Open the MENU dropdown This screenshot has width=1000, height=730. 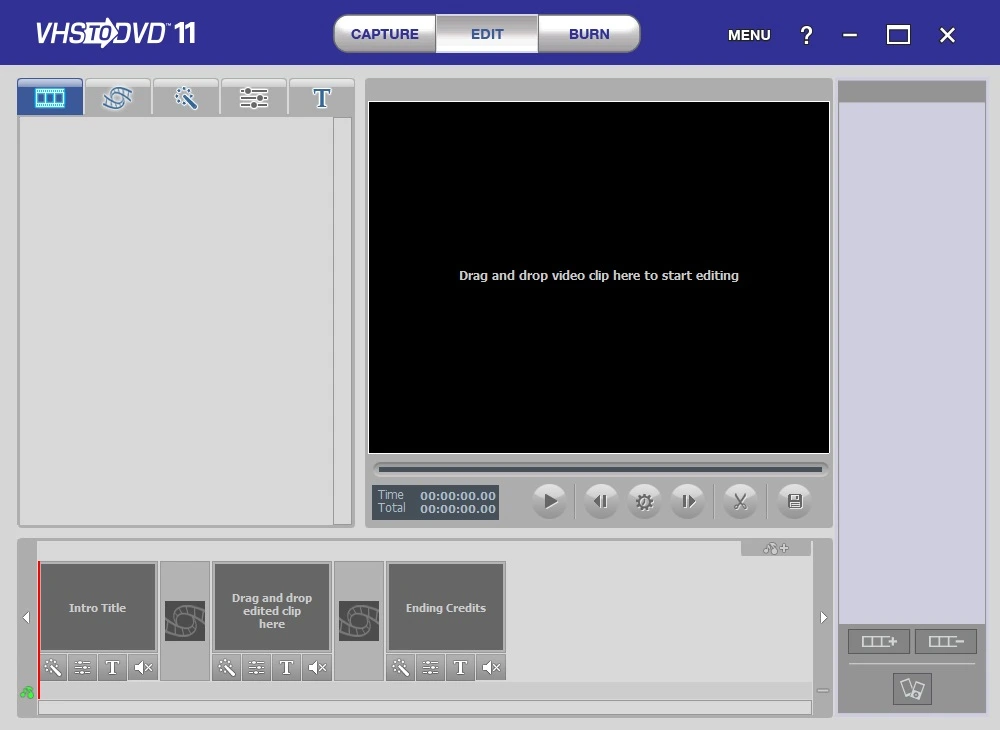749,35
